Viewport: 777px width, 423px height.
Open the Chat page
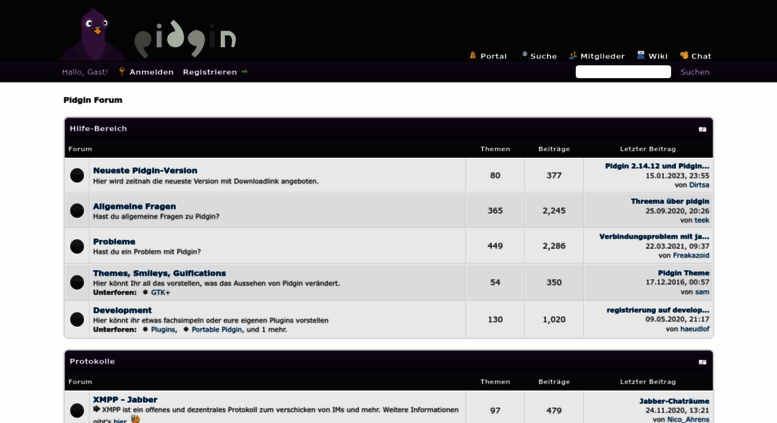[701, 56]
